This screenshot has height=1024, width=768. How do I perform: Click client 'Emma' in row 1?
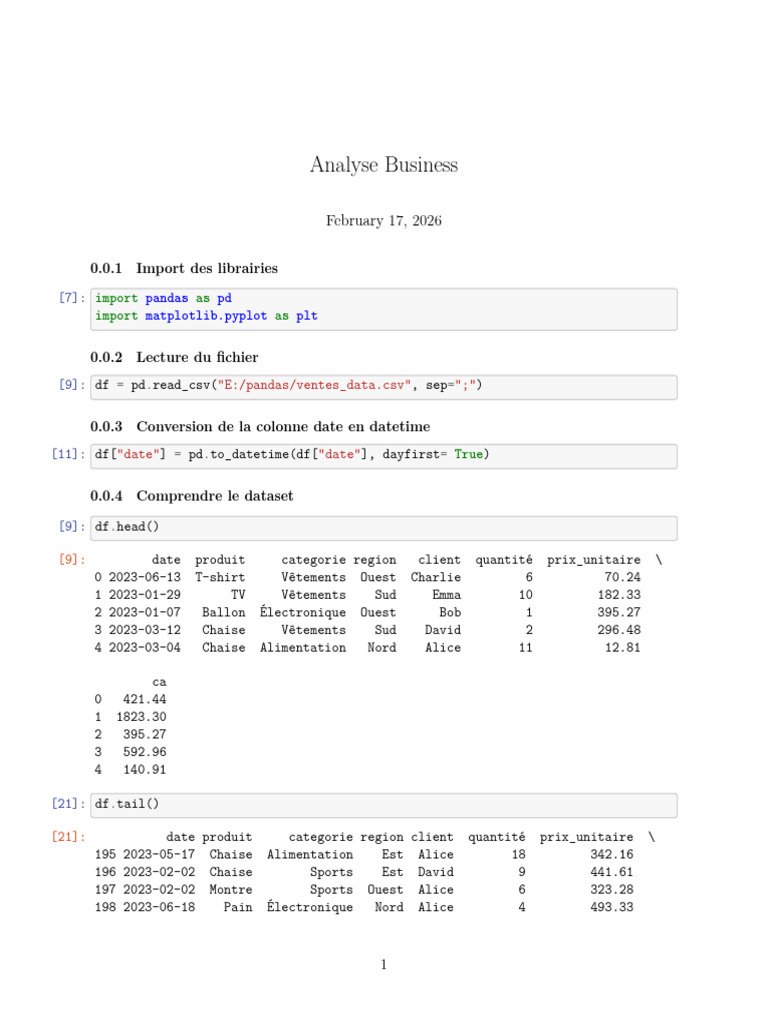click(x=447, y=595)
